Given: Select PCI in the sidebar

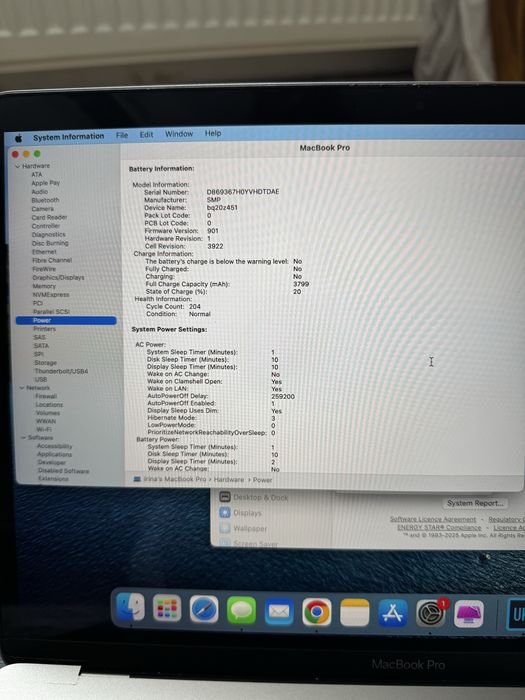Looking at the screenshot, I should tap(38, 303).
